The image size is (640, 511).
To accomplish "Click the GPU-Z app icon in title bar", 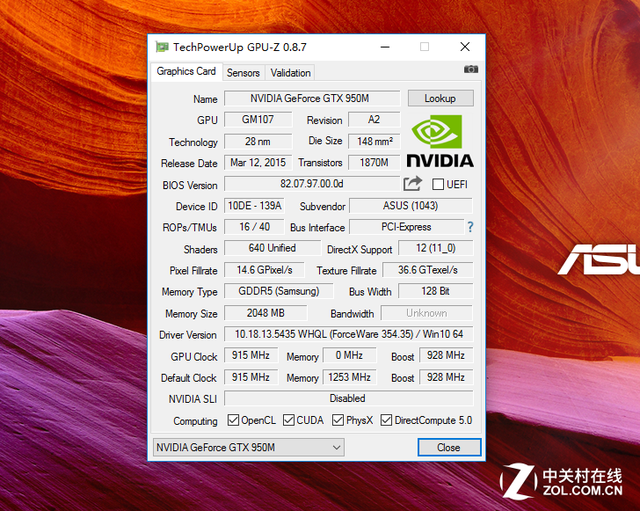I will pos(162,47).
